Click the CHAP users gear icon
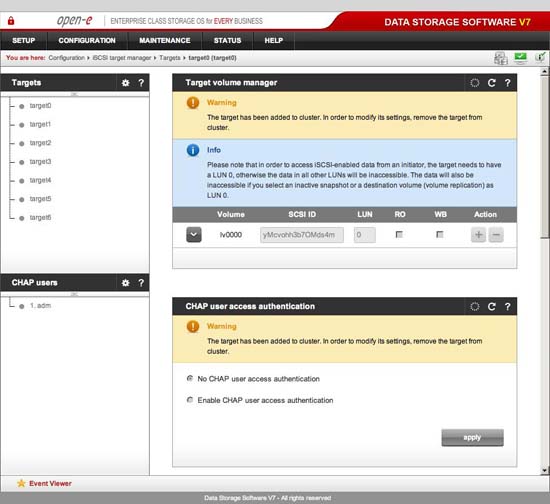 125,283
